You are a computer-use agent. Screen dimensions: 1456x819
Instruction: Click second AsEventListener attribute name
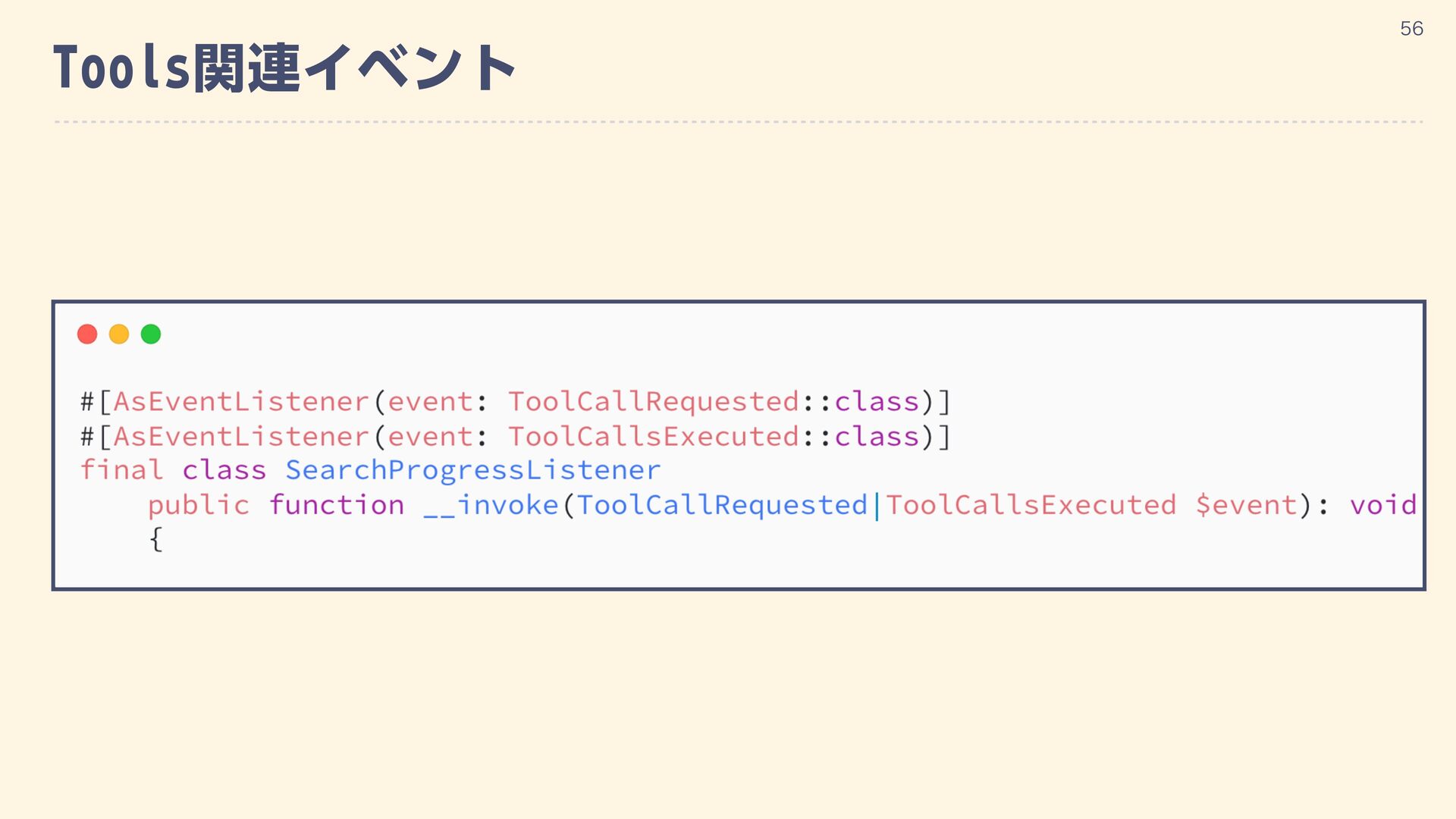tap(241, 436)
